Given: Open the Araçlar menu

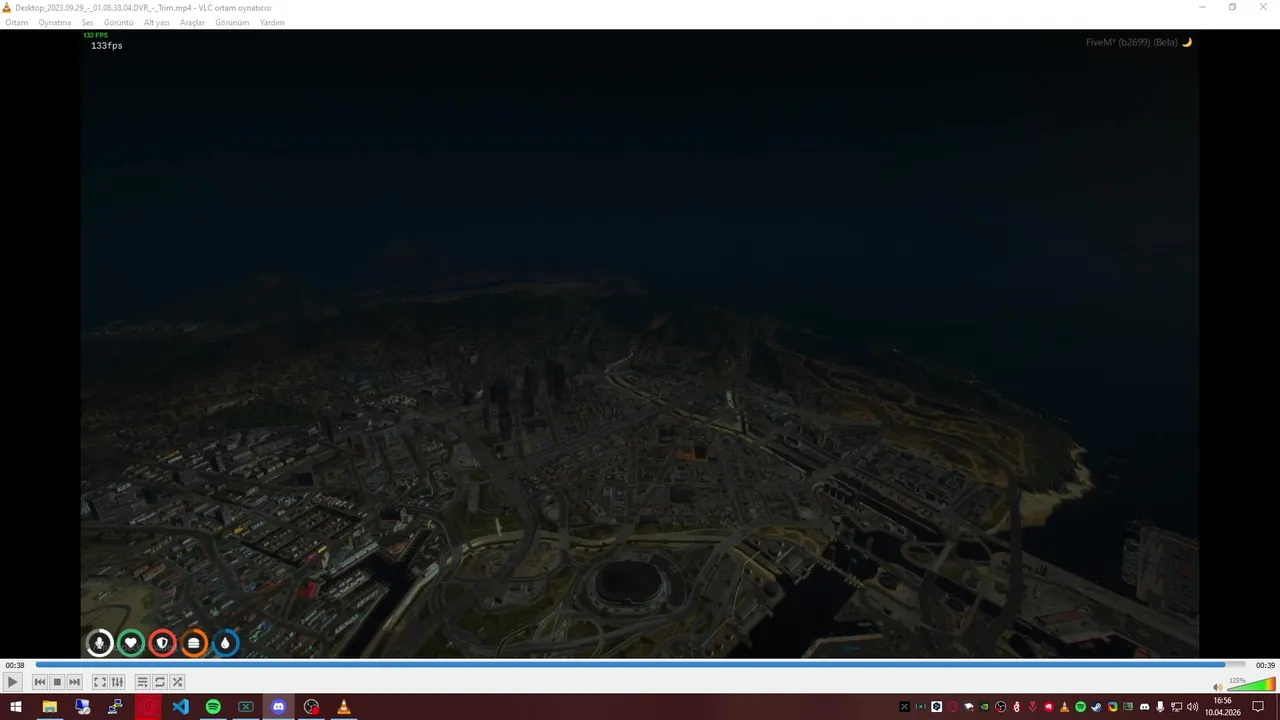Looking at the screenshot, I should point(192,22).
